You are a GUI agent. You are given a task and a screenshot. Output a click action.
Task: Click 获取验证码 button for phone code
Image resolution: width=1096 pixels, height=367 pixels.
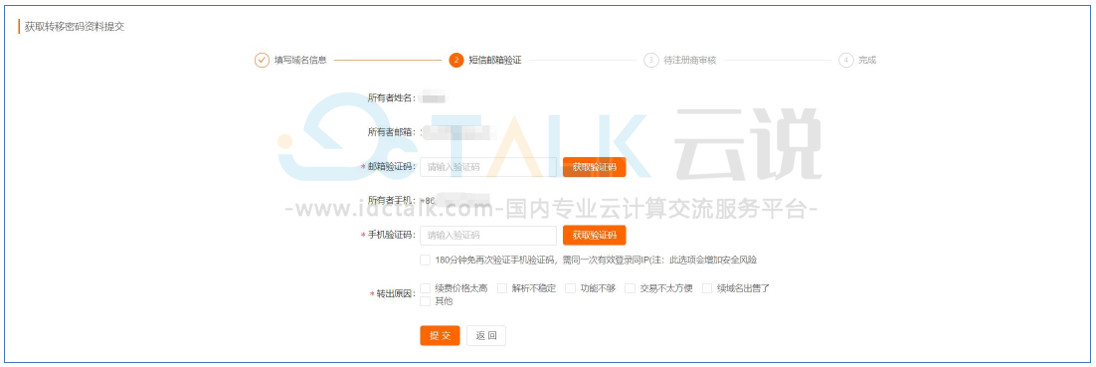tap(594, 235)
